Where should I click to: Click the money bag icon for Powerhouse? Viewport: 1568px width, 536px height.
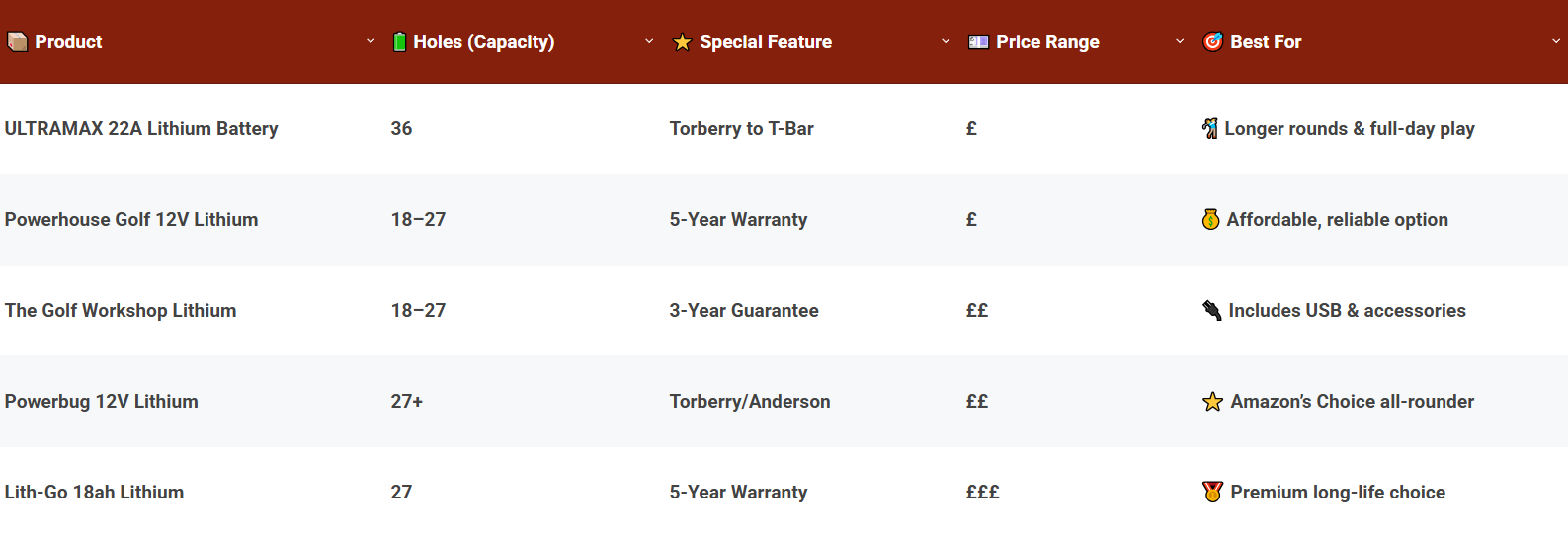tap(1210, 220)
